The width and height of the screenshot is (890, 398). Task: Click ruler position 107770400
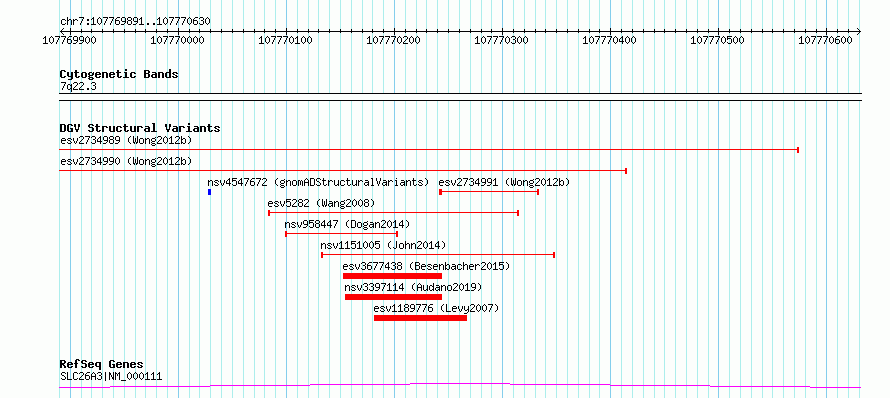point(610,40)
